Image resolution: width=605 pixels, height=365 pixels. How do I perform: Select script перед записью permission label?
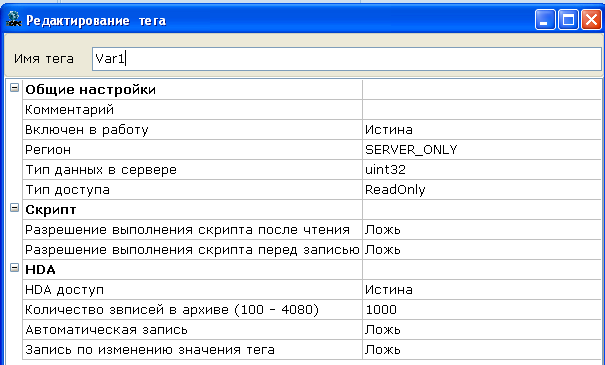tap(192, 250)
